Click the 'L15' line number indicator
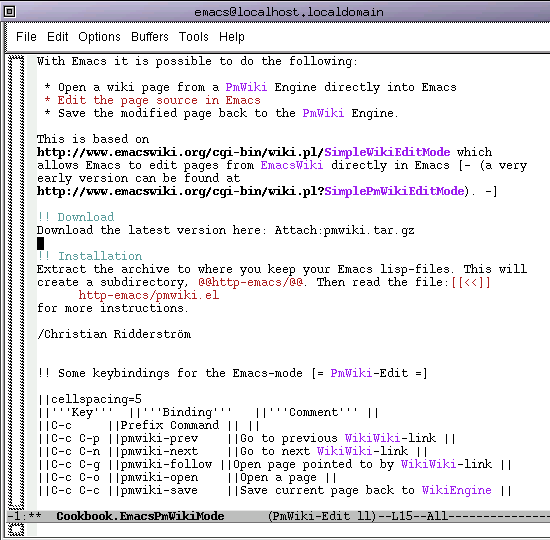The image size is (550, 540). coord(402,516)
